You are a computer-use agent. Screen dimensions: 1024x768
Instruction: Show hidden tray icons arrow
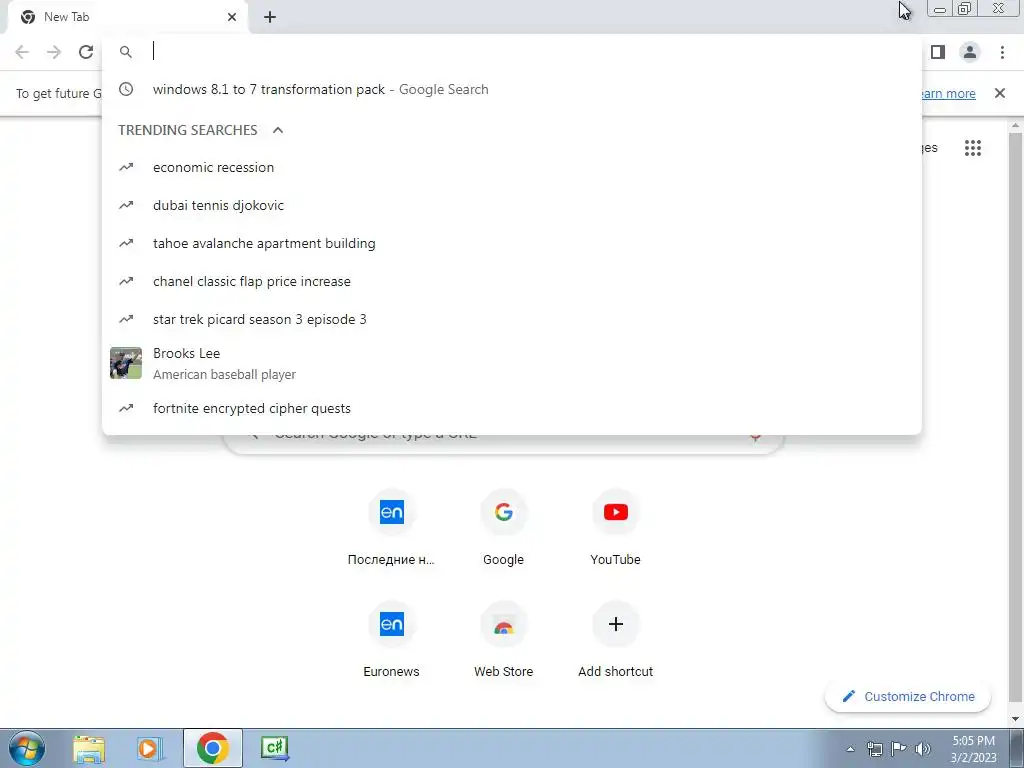point(850,749)
